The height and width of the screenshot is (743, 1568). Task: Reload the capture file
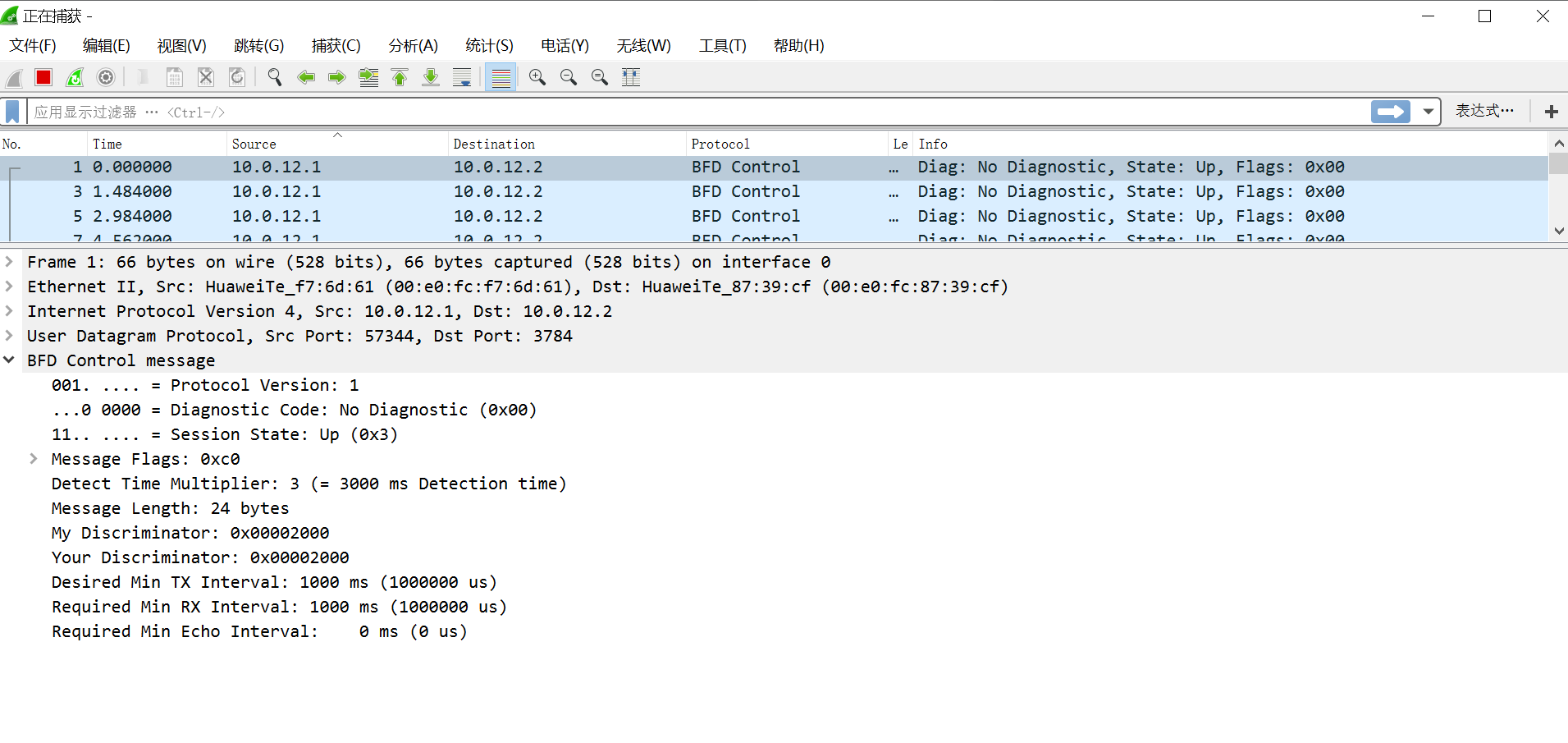[237, 78]
